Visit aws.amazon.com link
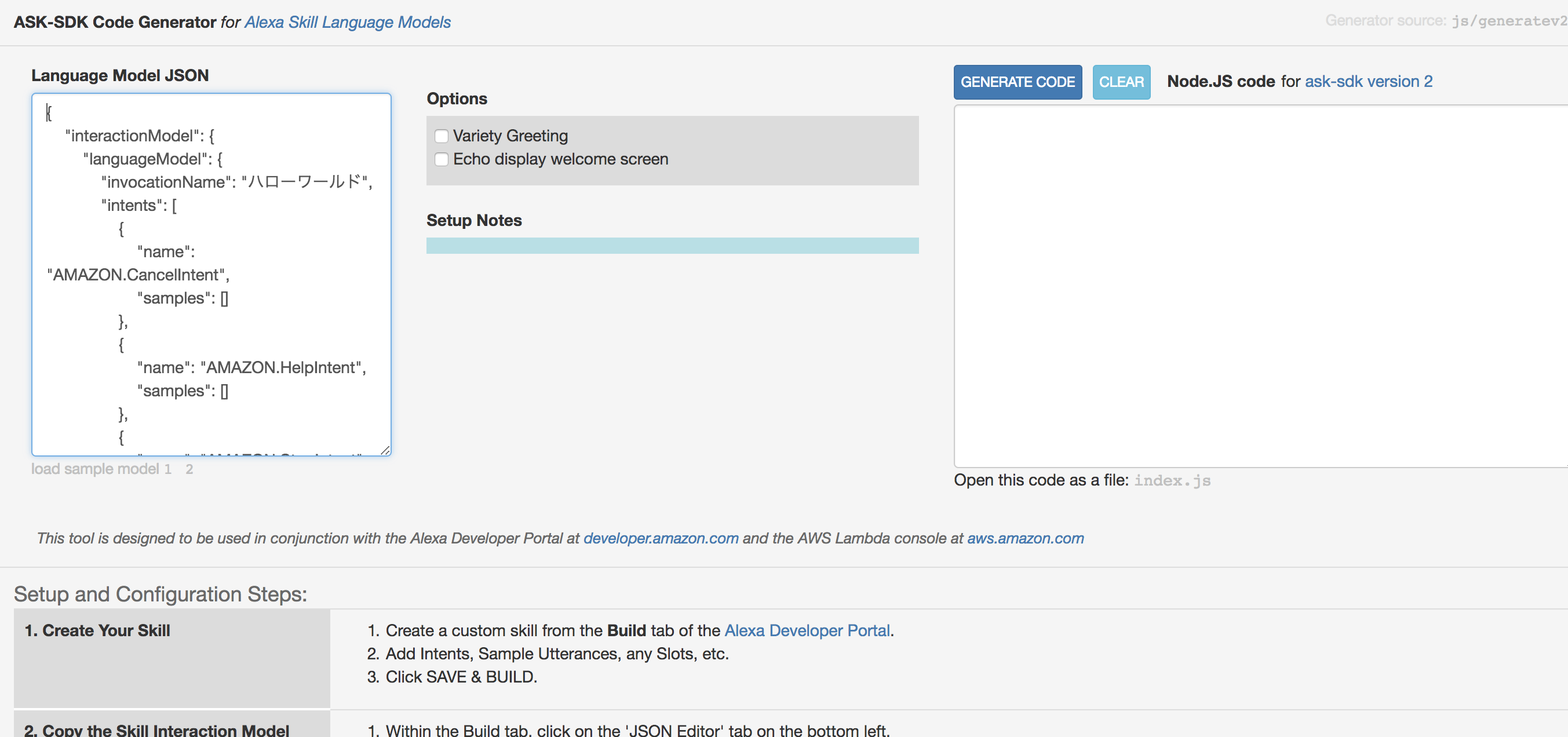 point(1025,539)
